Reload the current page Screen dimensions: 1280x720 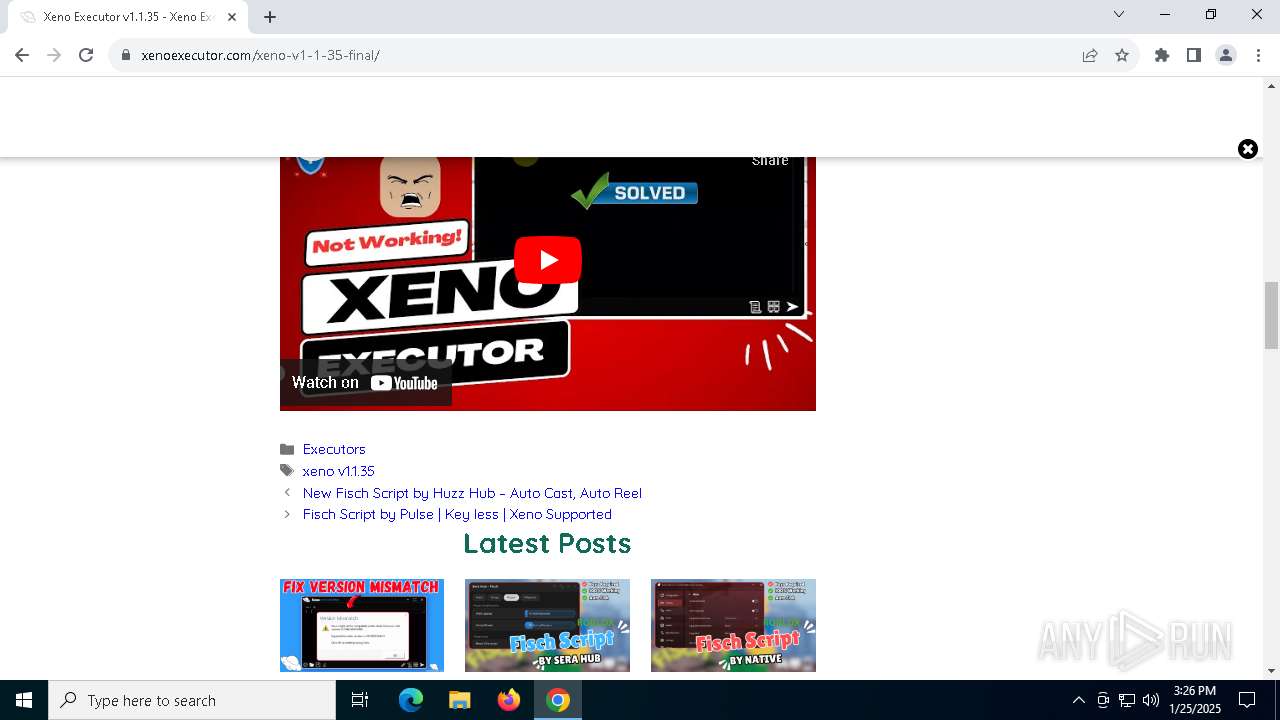point(86,55)
